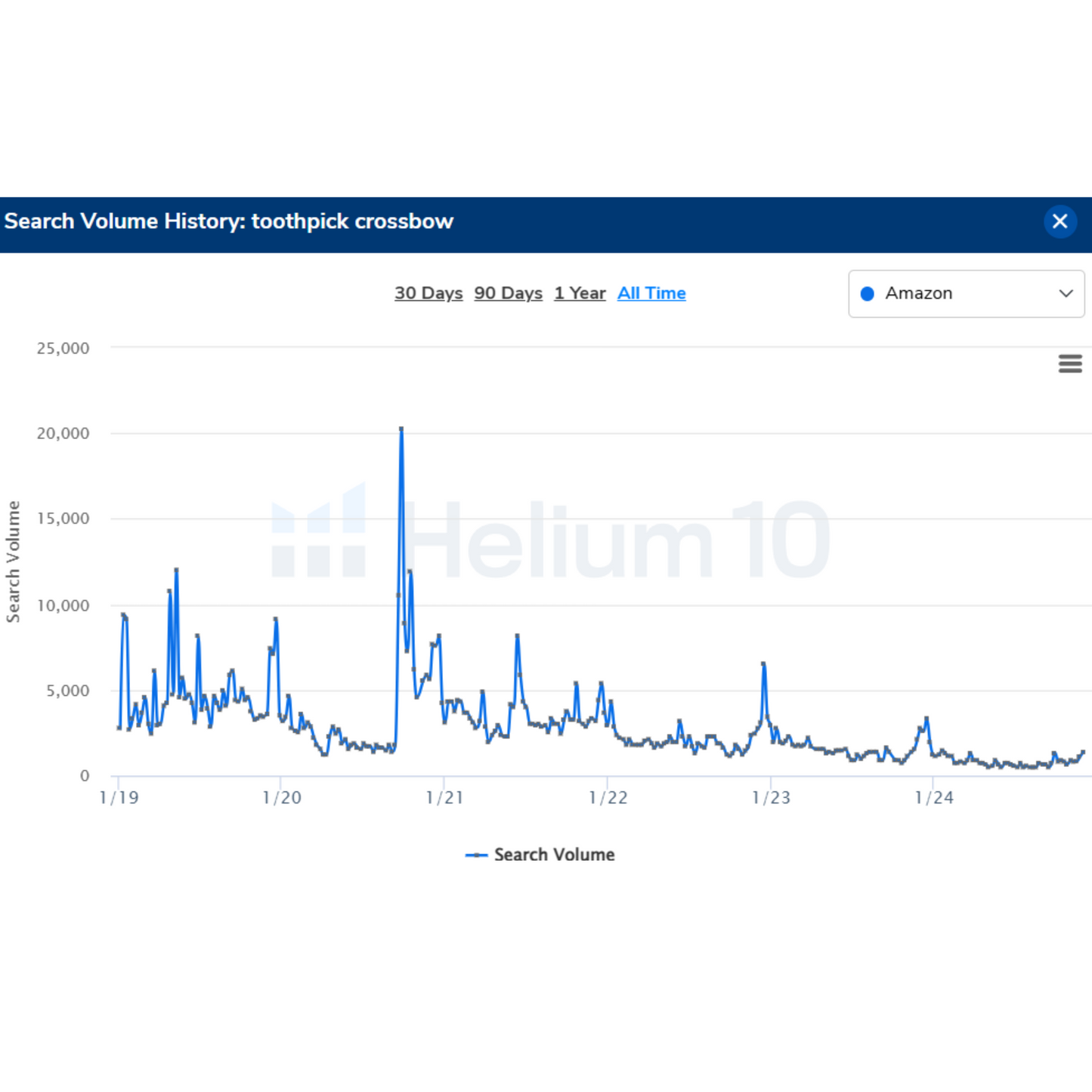Click the Search Volume y-axis title
Image resolution: width=1092 pixels, height=1092 pixels.
(13, 561)
